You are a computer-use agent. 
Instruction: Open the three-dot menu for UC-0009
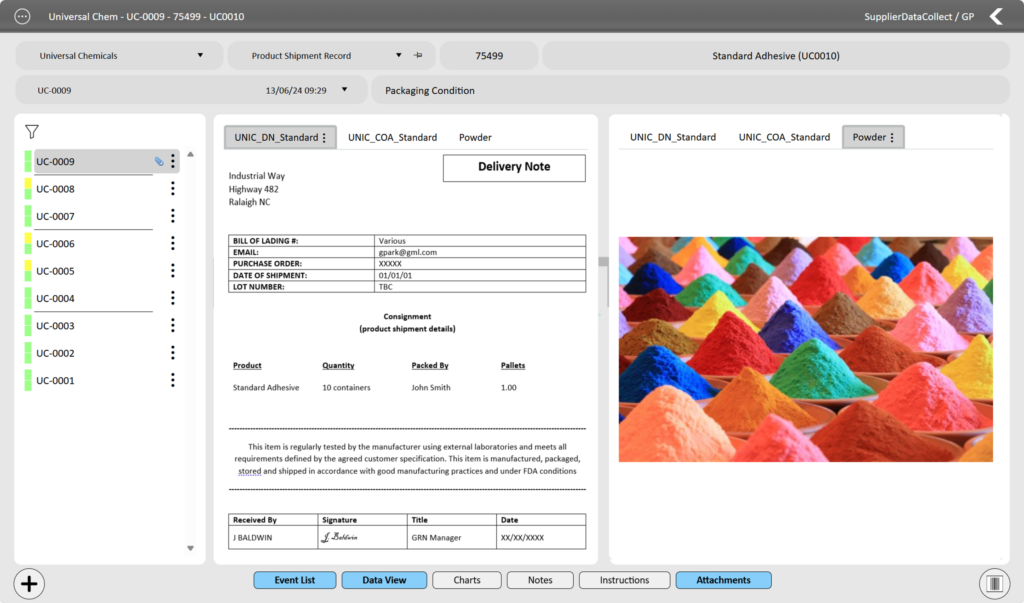[x=172, y=161]
